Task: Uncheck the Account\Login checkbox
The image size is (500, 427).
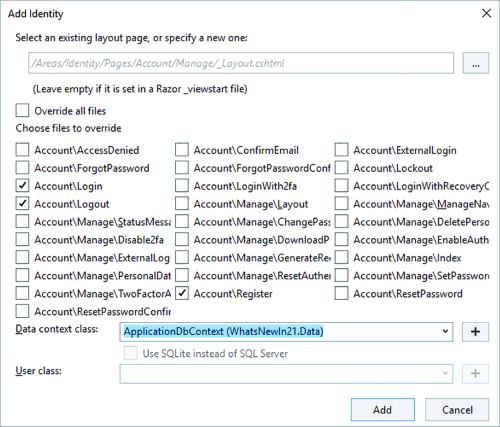Action: click(x=22, y=186)
